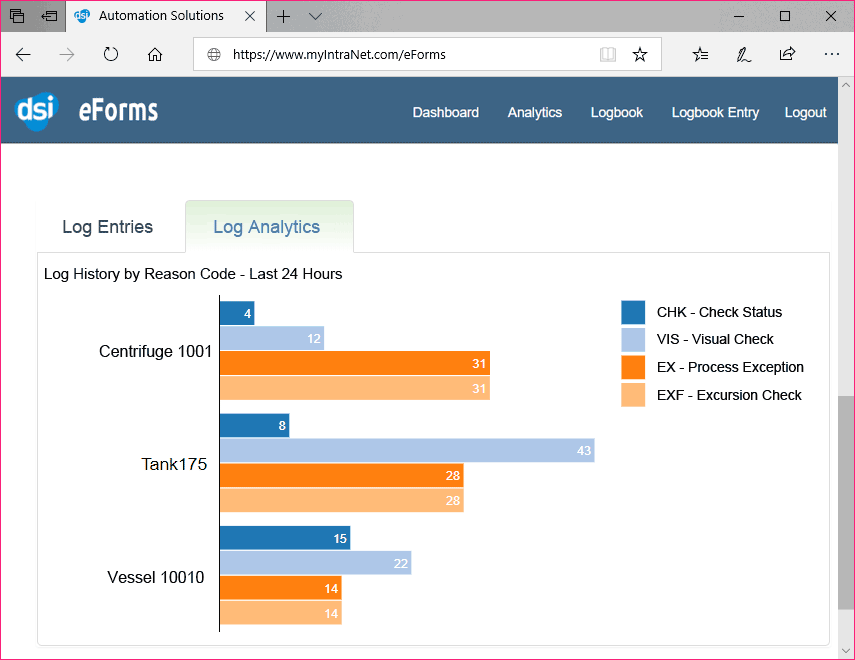Image resolution: width=855 pixels, height=660 pixels.
Task: Click the Share page icon
Action: click(x=787, y=54)
